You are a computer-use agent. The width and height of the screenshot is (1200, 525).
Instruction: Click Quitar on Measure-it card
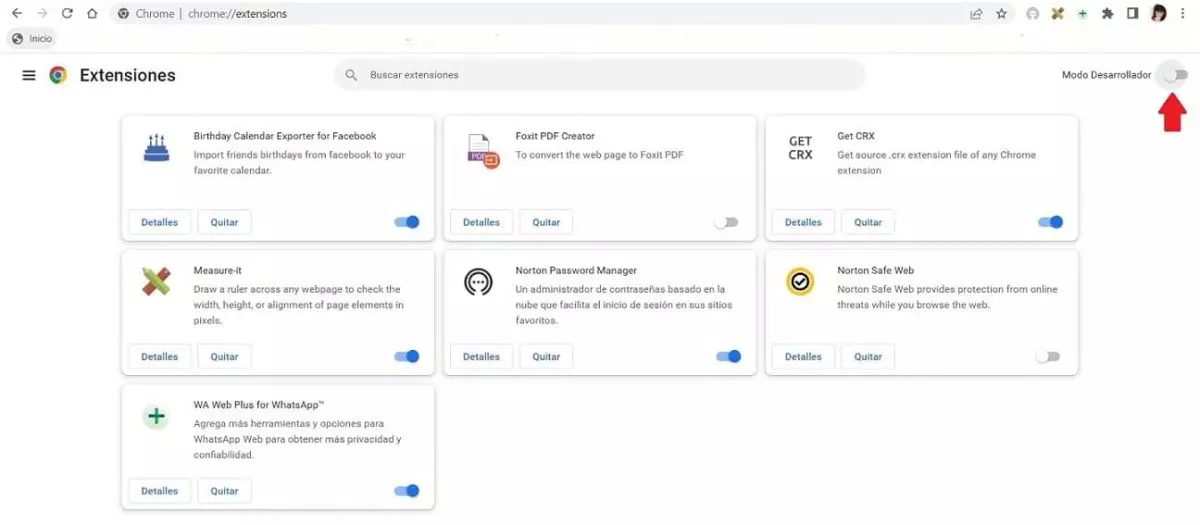click(x=224, y=356)
